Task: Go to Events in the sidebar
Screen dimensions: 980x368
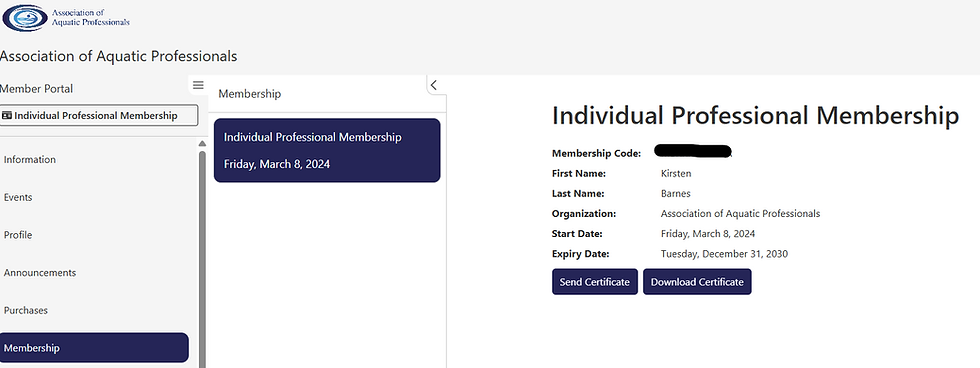Action: pyautogui.click(x=18, y=197)
